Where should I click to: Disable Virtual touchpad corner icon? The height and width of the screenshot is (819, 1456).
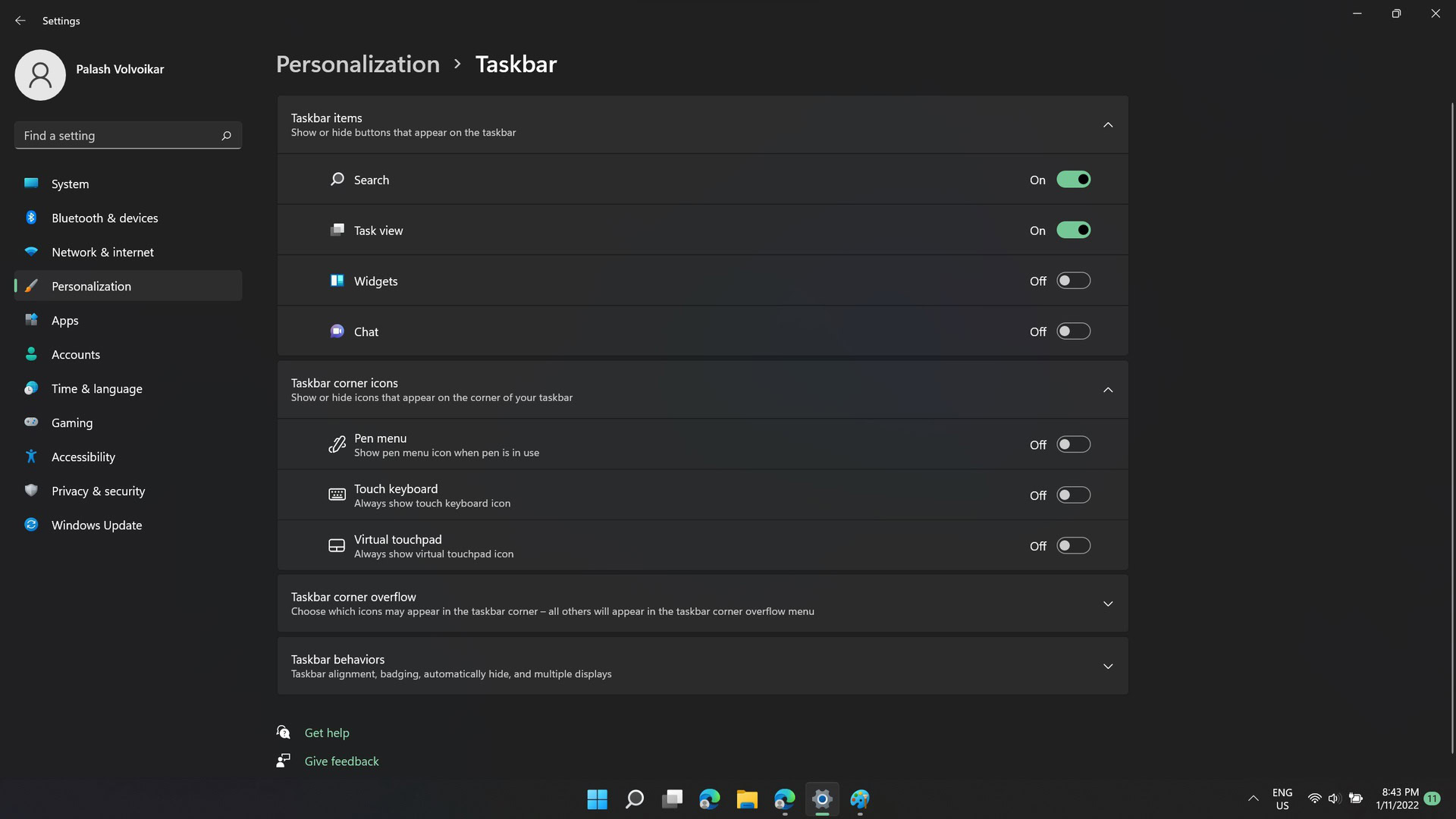click(1073, 545)
